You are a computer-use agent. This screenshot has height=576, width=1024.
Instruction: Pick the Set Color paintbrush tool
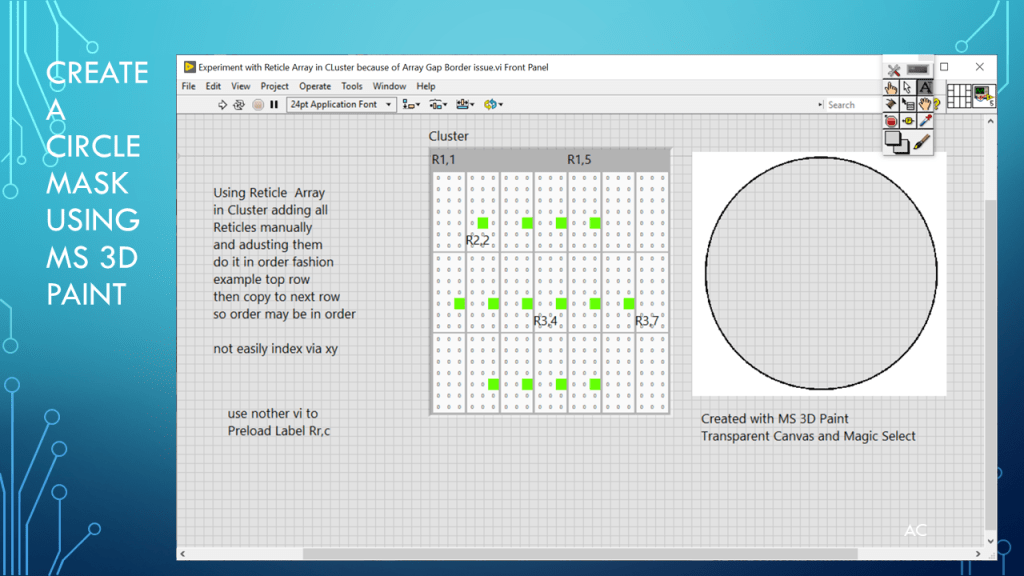point(923,142)
